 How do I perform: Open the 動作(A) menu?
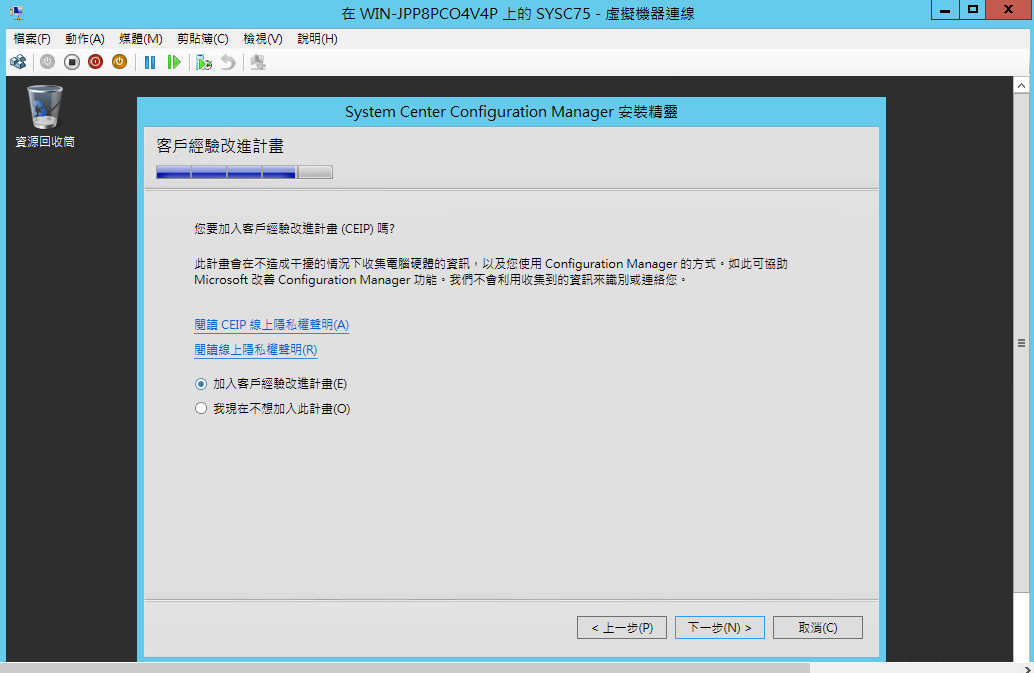point(85,39)
